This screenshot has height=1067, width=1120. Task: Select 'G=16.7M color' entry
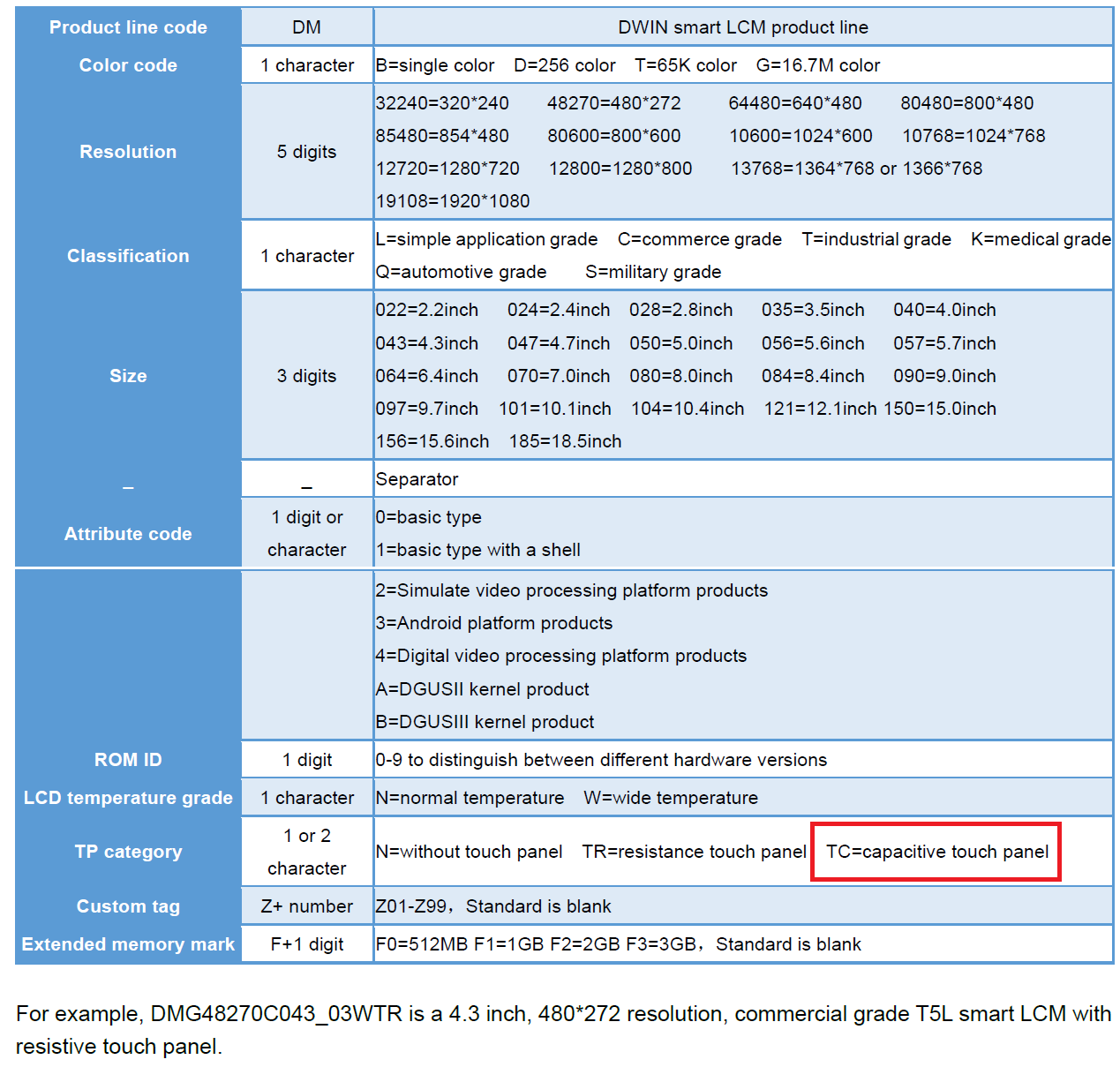click(x=818, y=65)
